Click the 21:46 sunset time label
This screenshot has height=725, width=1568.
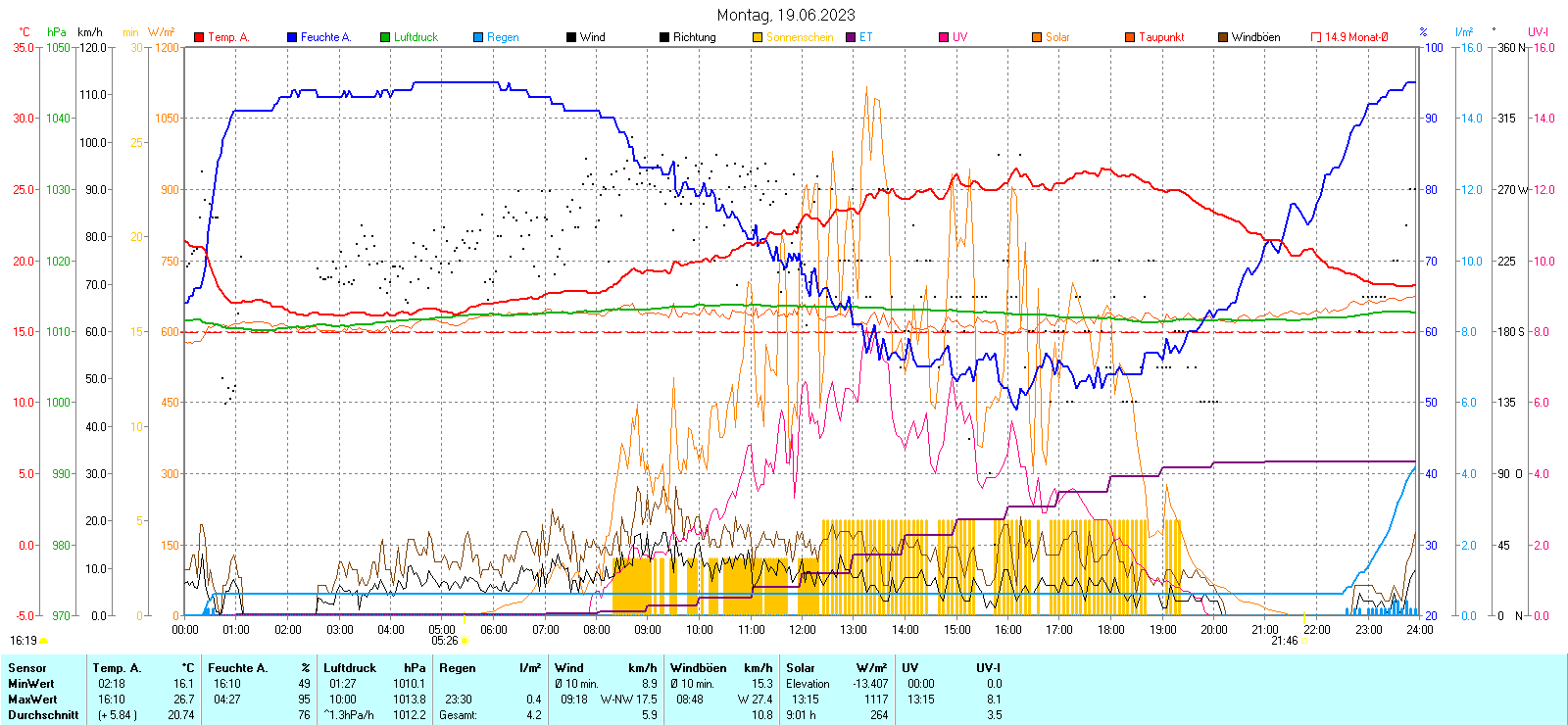[1284, 641]
